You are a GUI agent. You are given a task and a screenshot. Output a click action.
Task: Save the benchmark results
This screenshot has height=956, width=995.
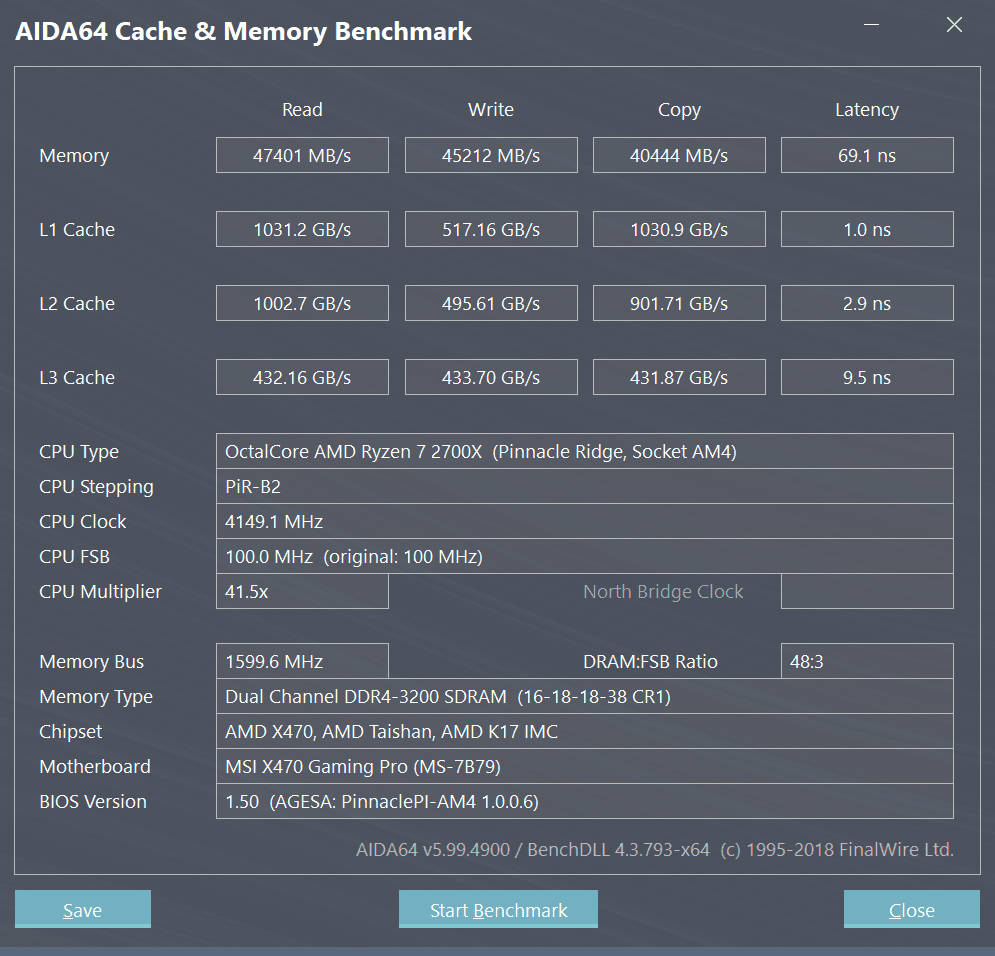pyautogui.click(x=83, y=910)
